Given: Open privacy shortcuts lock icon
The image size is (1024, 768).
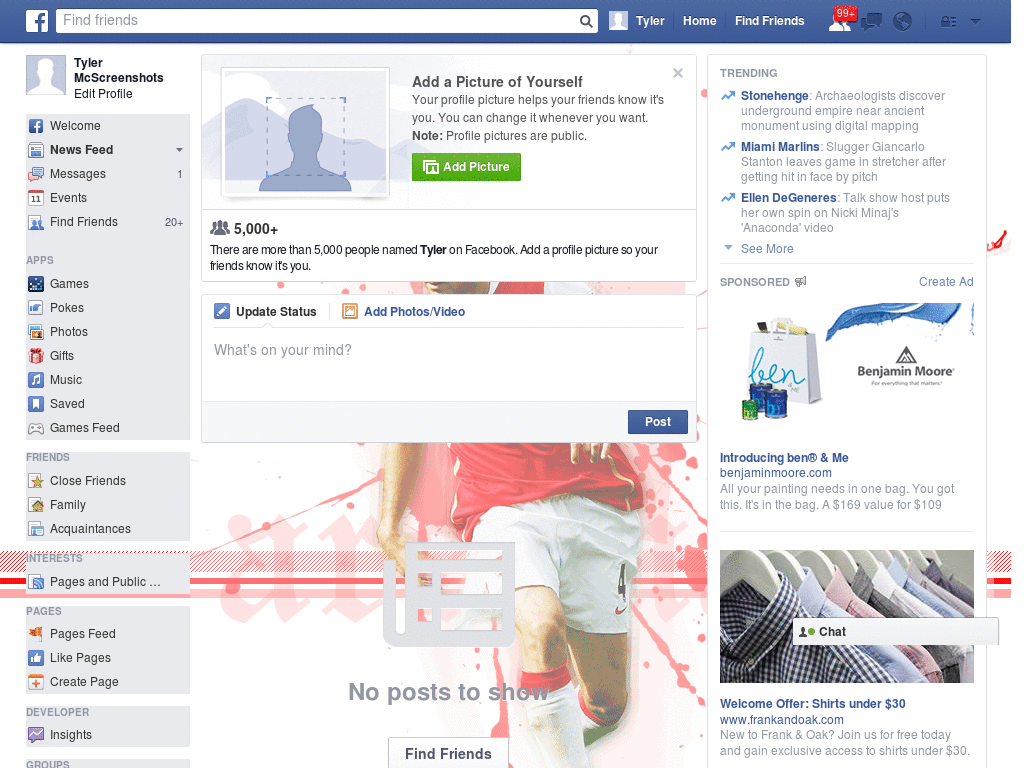Looking at the screenshot, I should pos(948,22).
